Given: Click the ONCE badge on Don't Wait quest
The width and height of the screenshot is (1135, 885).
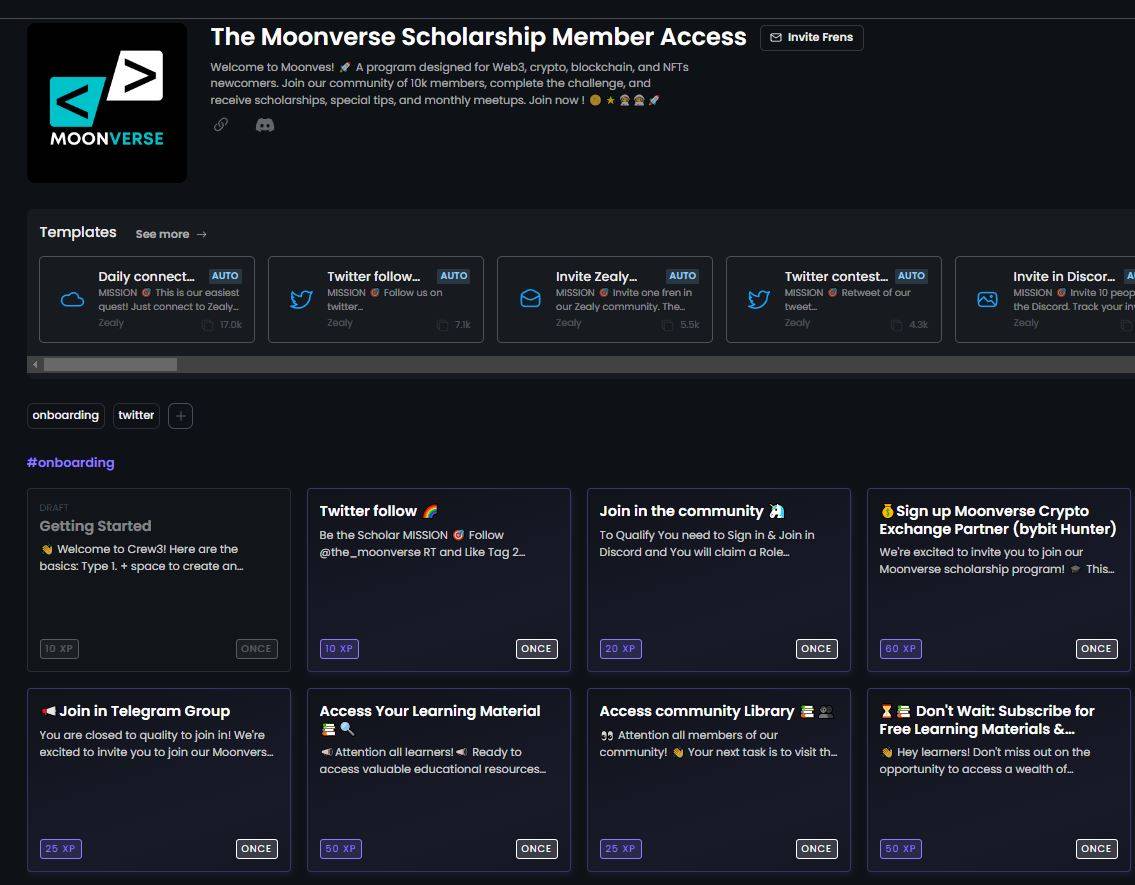Looking at the screenshot, I should tap(1096, 849).
